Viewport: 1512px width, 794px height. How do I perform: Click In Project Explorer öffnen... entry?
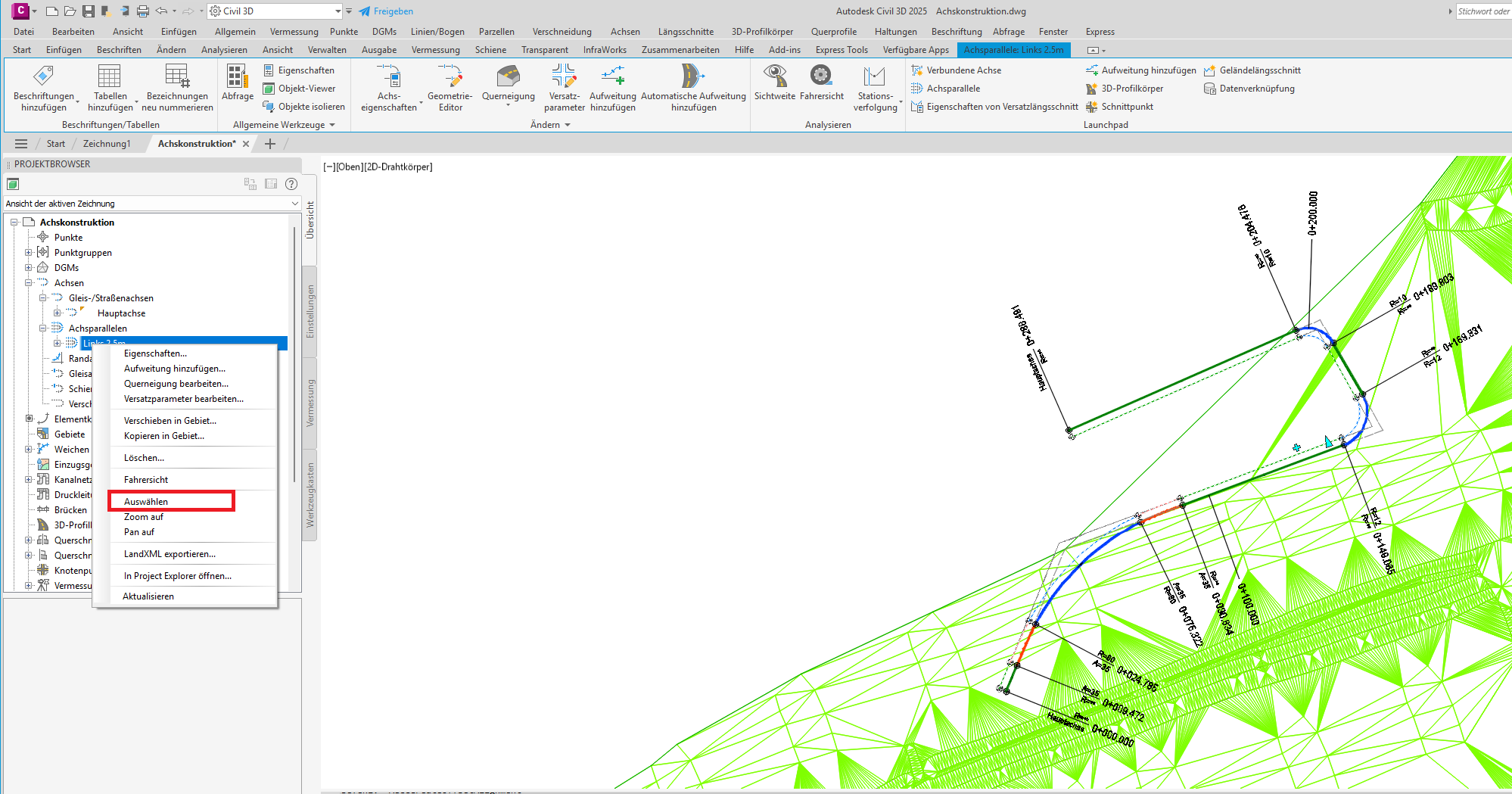point(178,576)
